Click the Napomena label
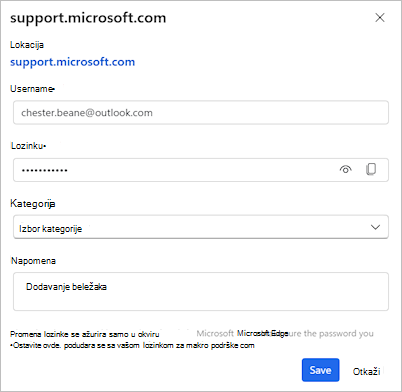 (x=33, y=261)
